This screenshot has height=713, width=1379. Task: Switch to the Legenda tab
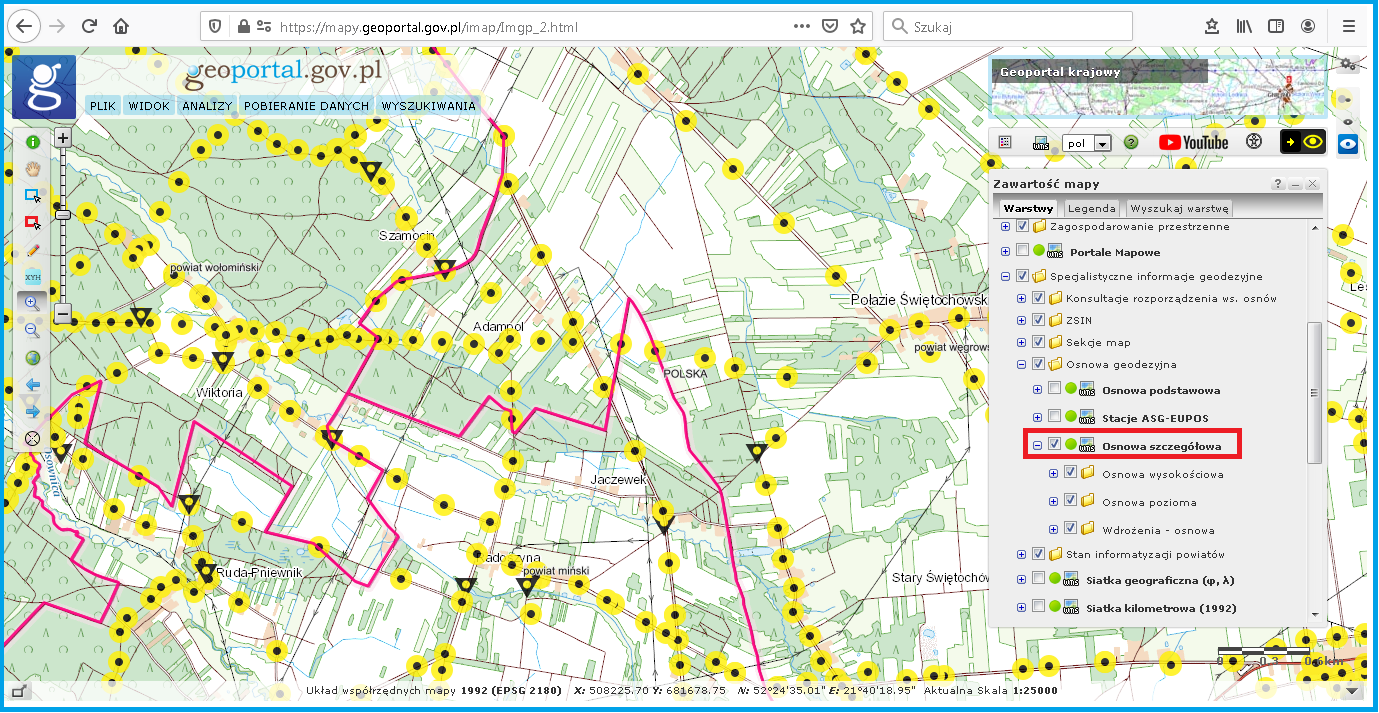pos(1091,209)
